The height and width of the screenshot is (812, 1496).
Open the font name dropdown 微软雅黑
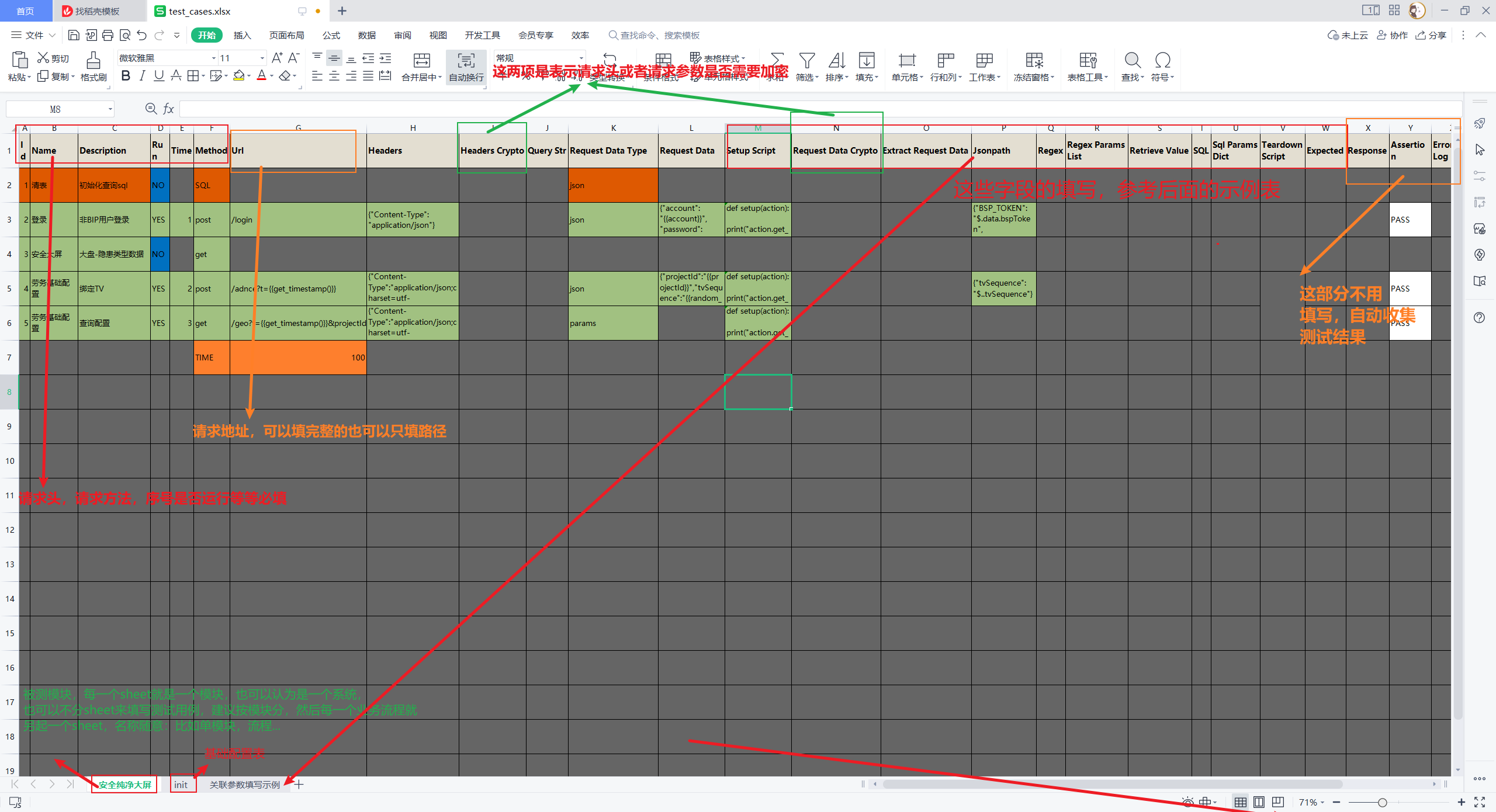click(x=214, y=58)
